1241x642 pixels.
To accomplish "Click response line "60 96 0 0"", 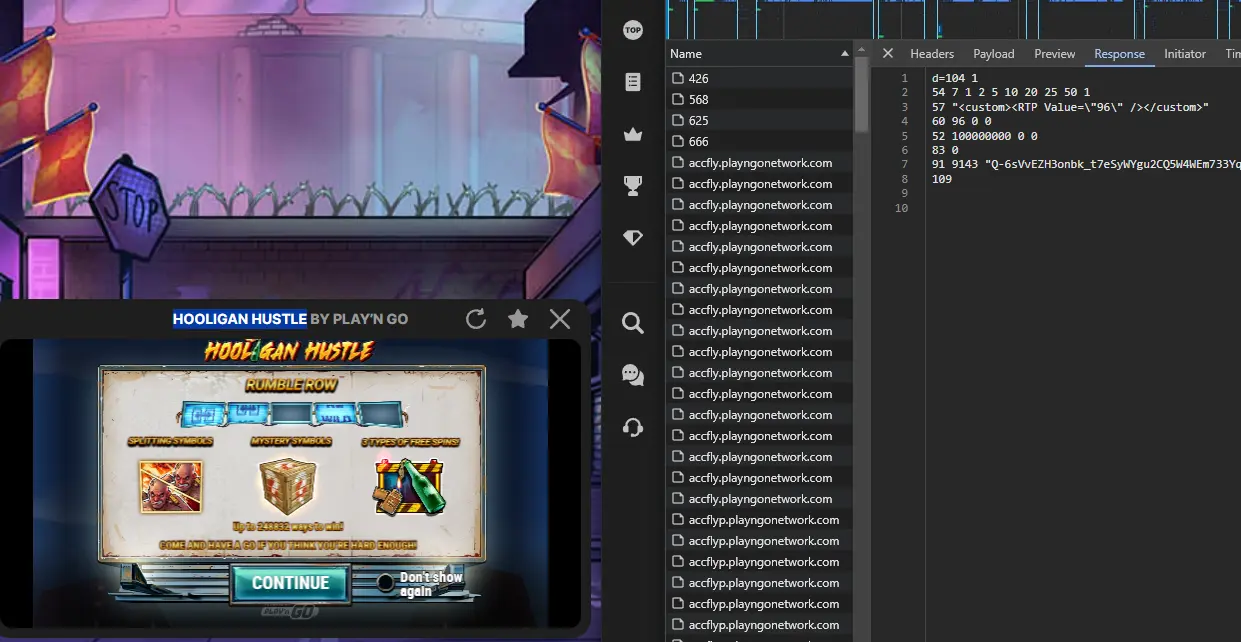I will (961, 121).
